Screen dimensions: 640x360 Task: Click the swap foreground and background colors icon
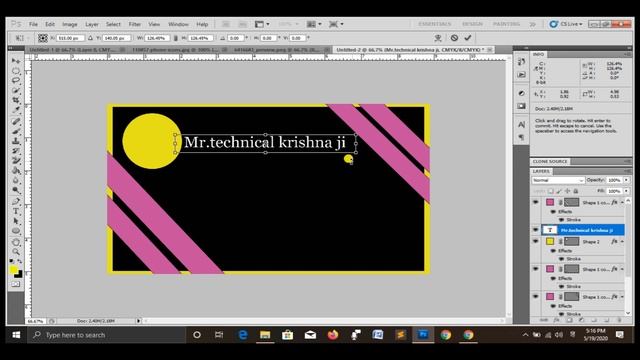click(x=20, y=261)
